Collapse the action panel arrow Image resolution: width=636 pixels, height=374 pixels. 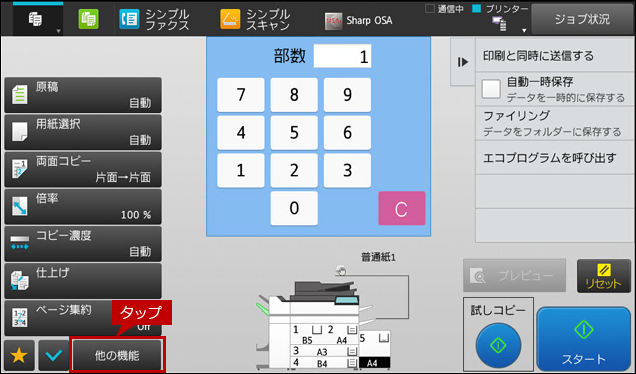[x=463, y=62]
